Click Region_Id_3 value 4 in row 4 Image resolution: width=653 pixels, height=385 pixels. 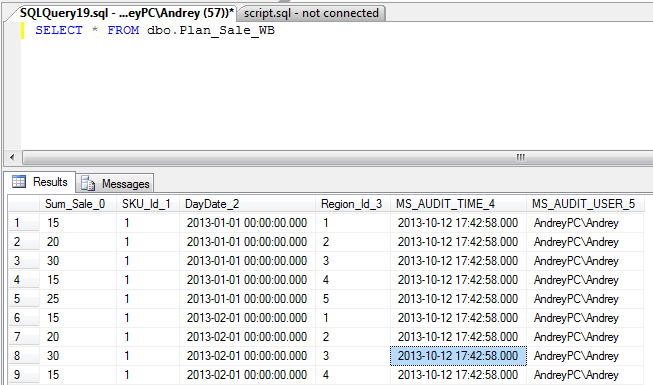[353, 280]
